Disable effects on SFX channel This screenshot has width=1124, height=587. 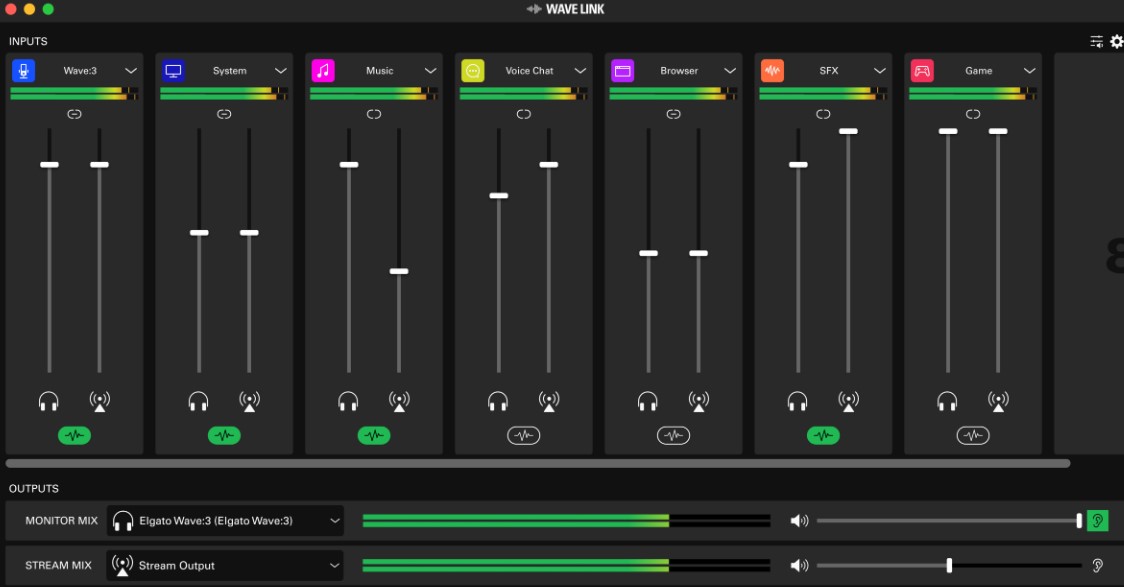(x=824, y=435)
